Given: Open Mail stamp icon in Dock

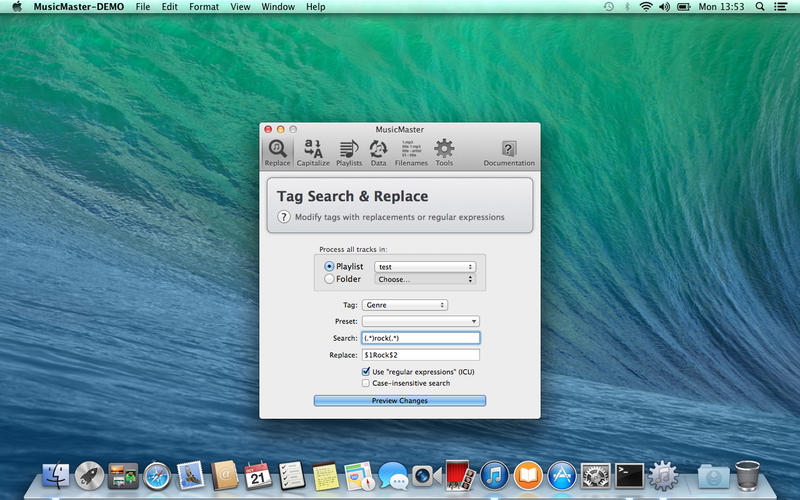Looking at the screenshot, I should [x=191, y=476].
